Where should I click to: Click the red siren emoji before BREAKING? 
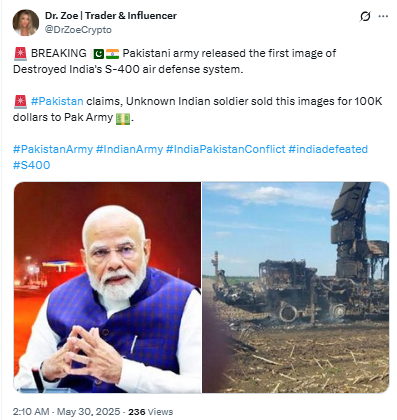20,53
